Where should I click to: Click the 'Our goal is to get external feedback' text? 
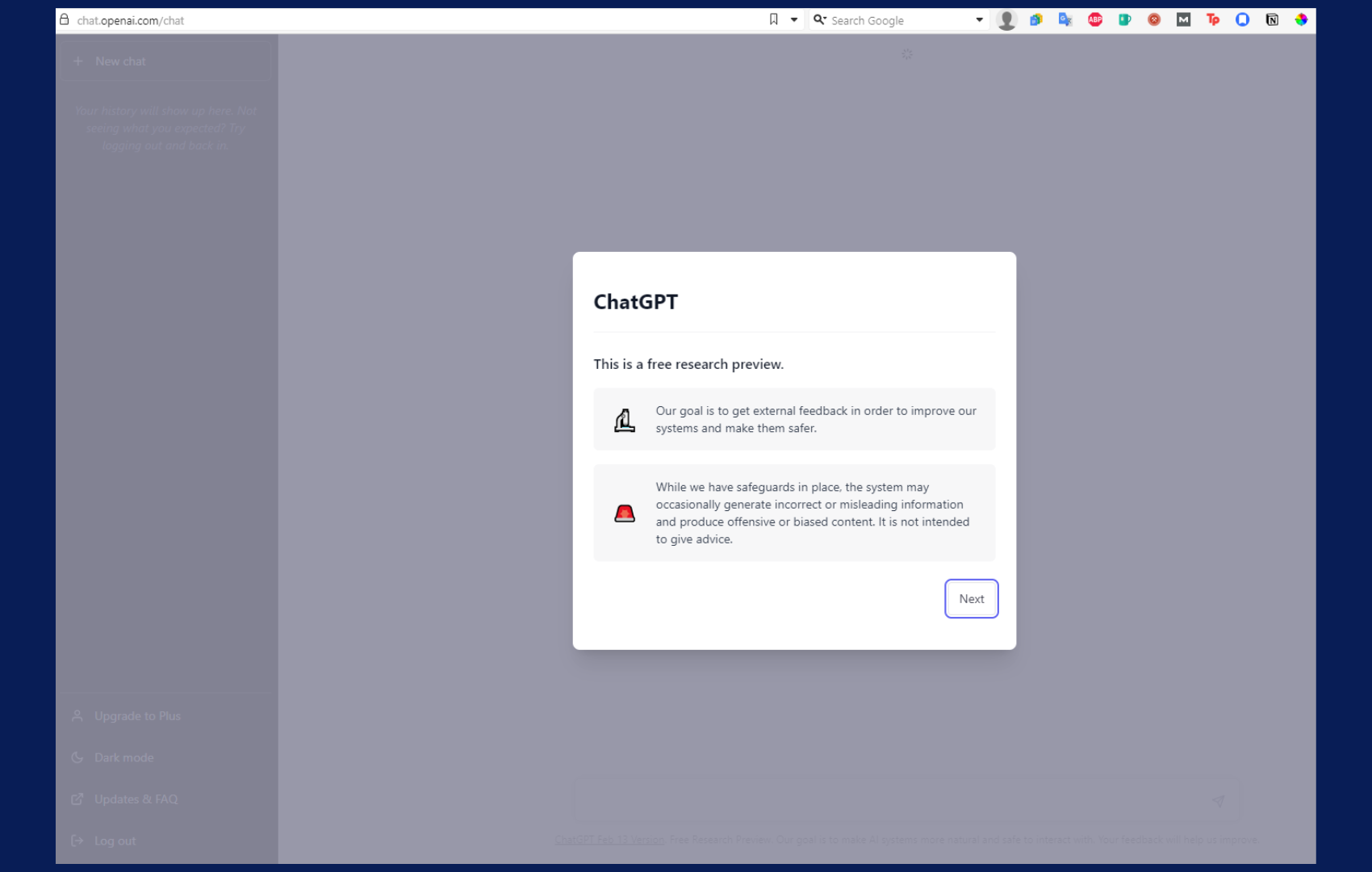(816, 419)
